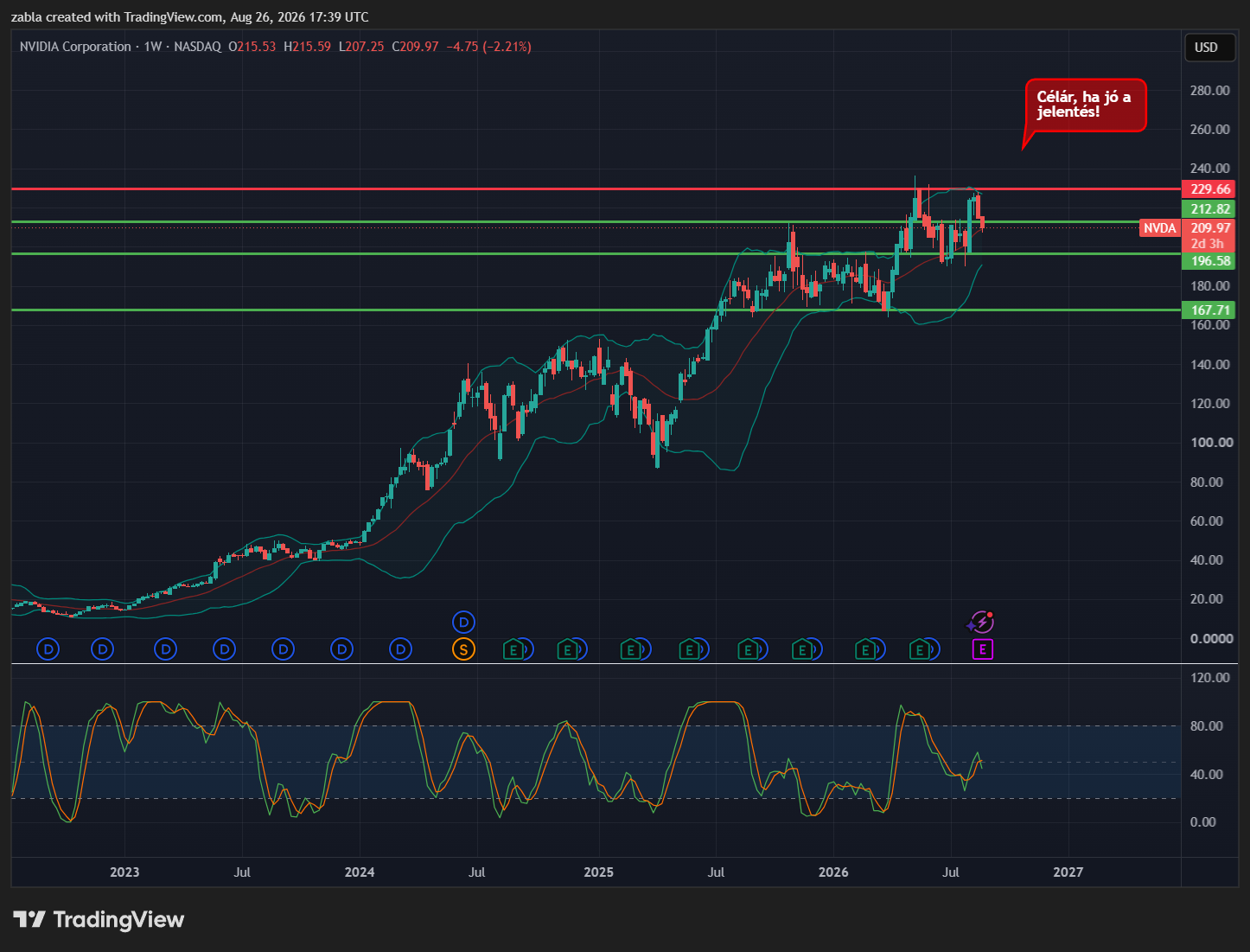This screenshot has height=952, width=1250.
Task: Click the 2d 3h bar countdown
Action: [x=1208, y=244]
